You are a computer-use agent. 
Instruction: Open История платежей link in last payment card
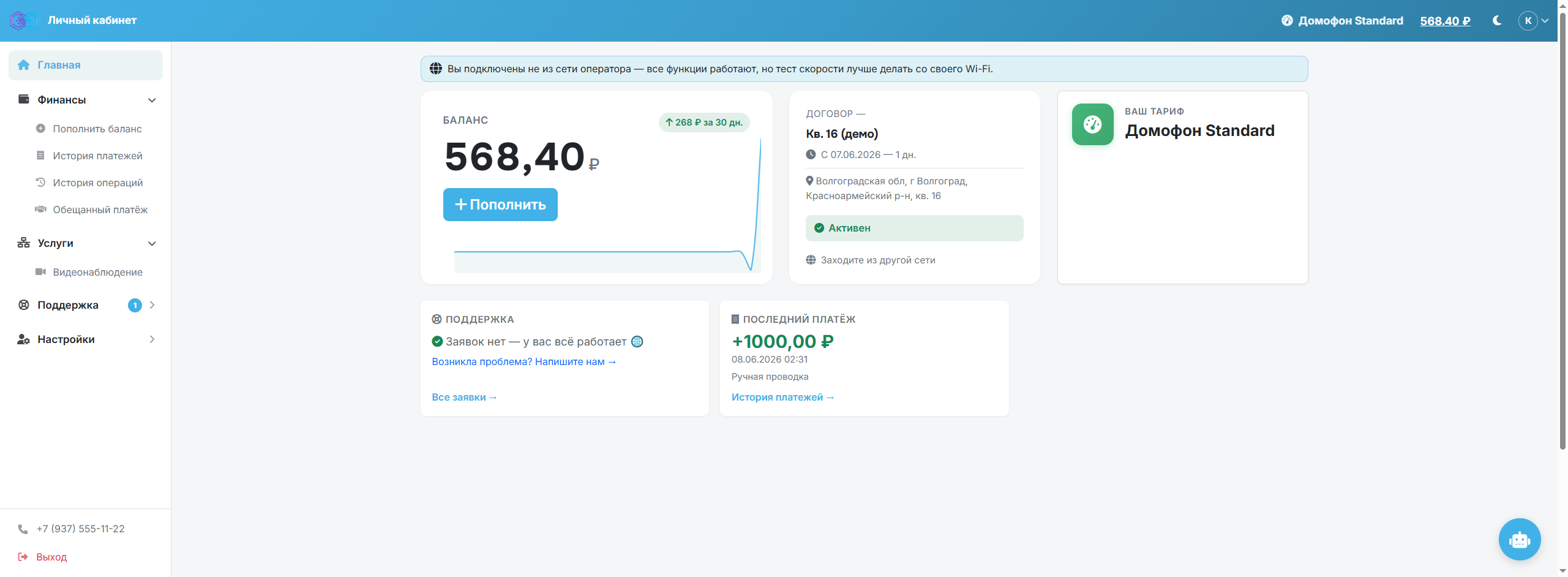click(782, 397)
